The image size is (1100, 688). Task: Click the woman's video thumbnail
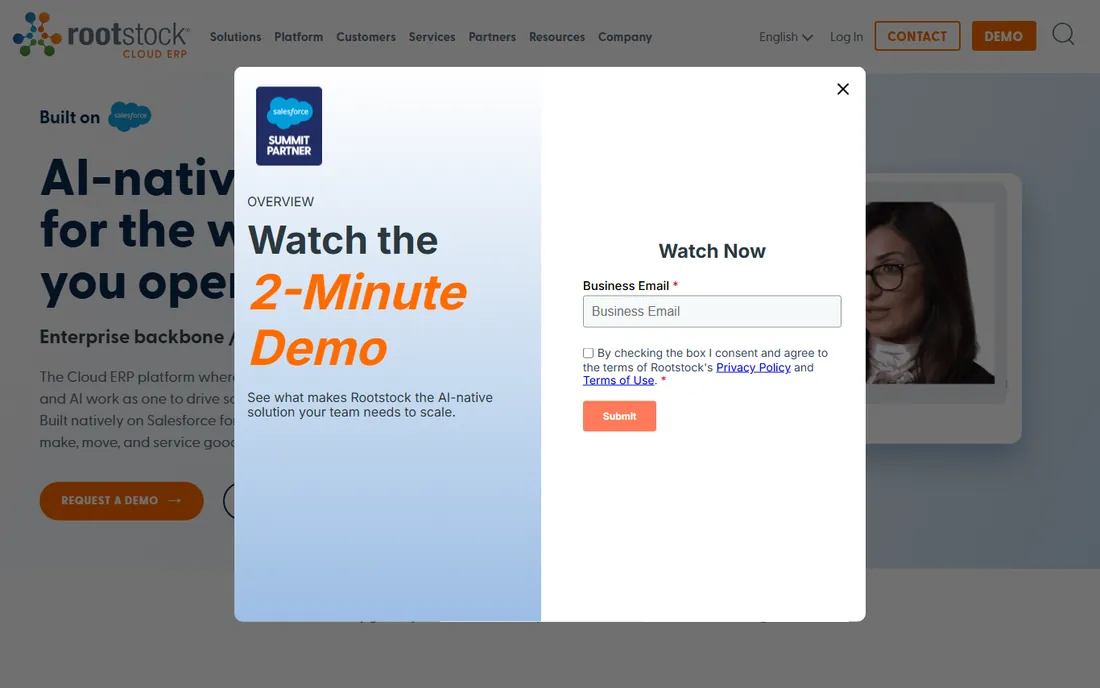point(930,292)
